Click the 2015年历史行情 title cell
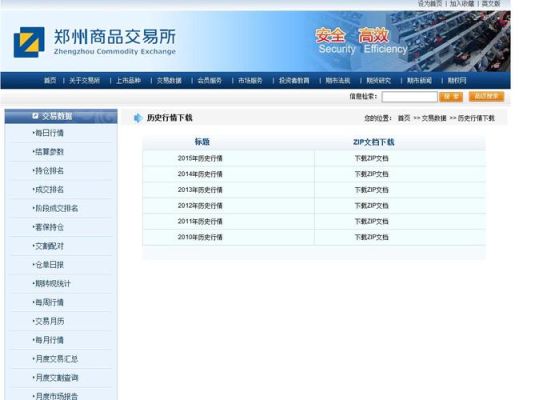The height and width of the screenshot is (400, 535). click(x=200, y=158)
